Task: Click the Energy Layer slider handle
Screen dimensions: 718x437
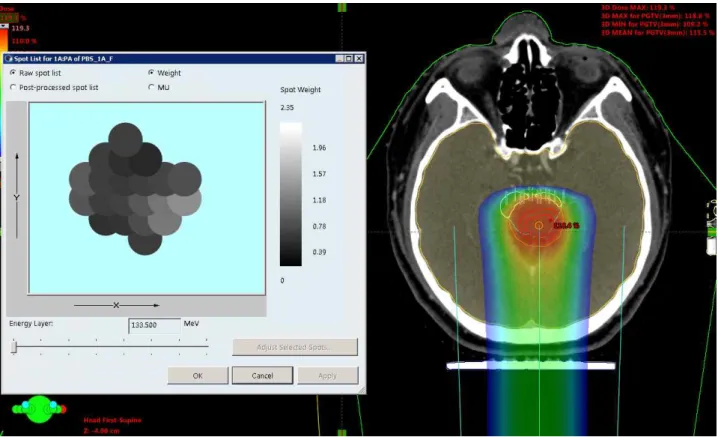Action: click(14, 347)
